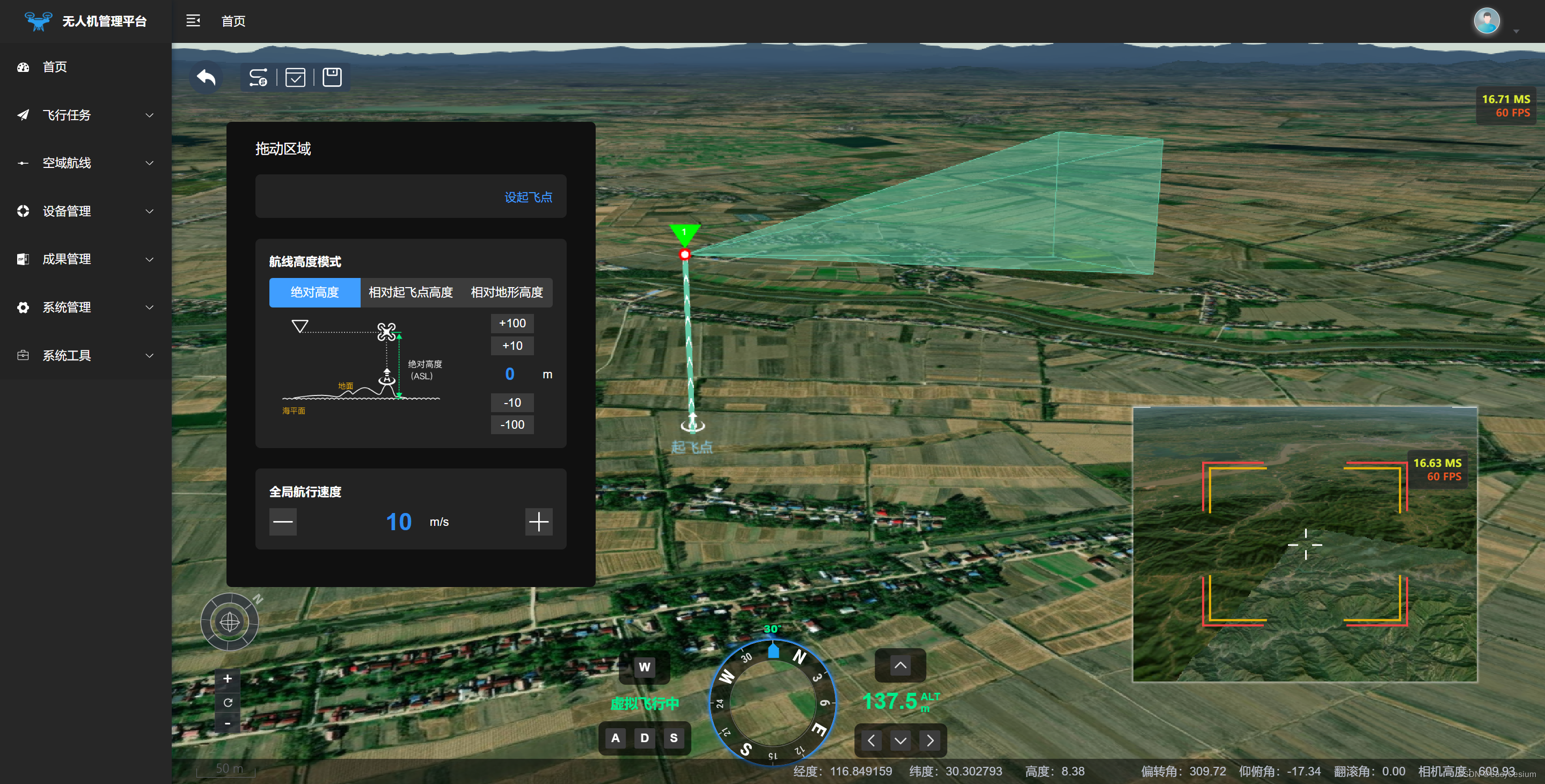Click the save disk toolbar icon
The width and height of the screenshot is (1545, 784).
coord(332,77)
